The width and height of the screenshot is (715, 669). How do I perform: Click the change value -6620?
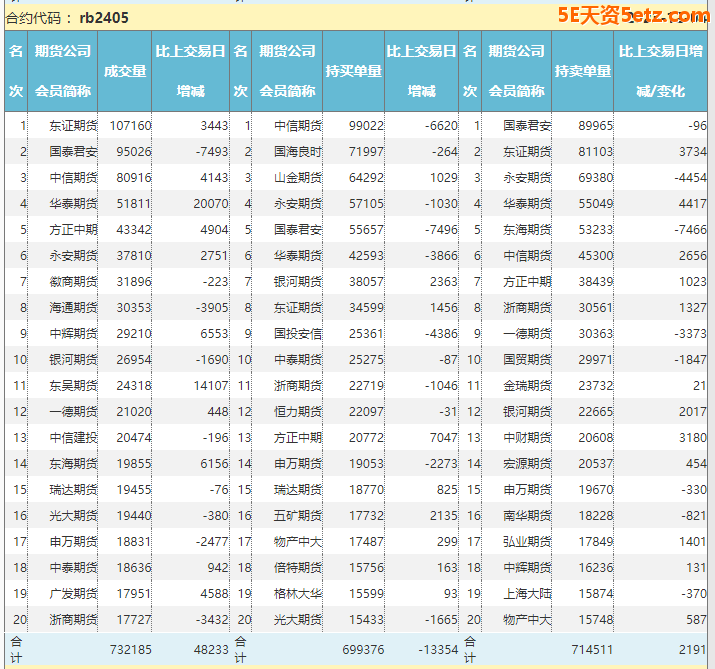click(441, 125)
